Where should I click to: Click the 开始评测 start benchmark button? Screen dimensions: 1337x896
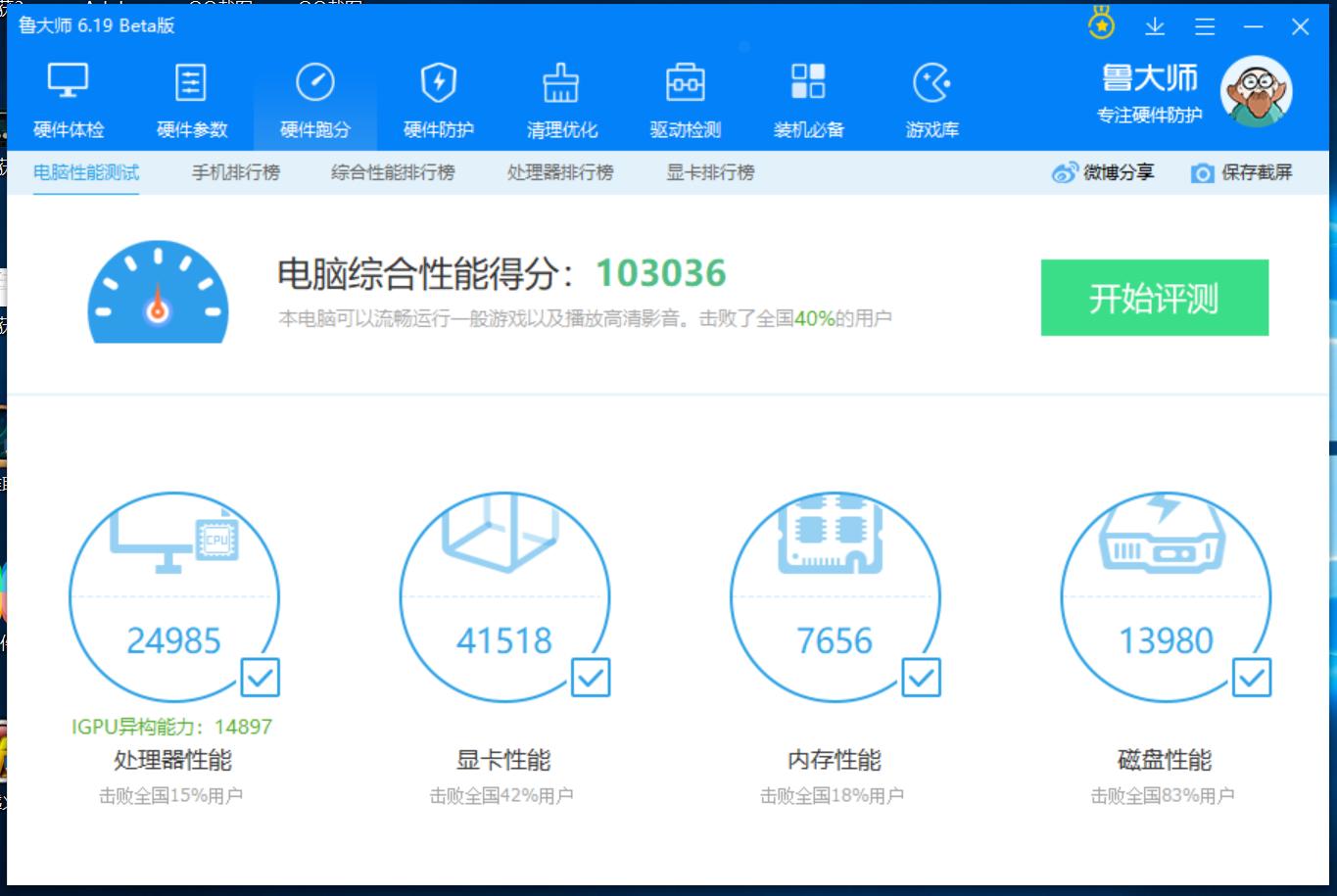click(1154, 298)
